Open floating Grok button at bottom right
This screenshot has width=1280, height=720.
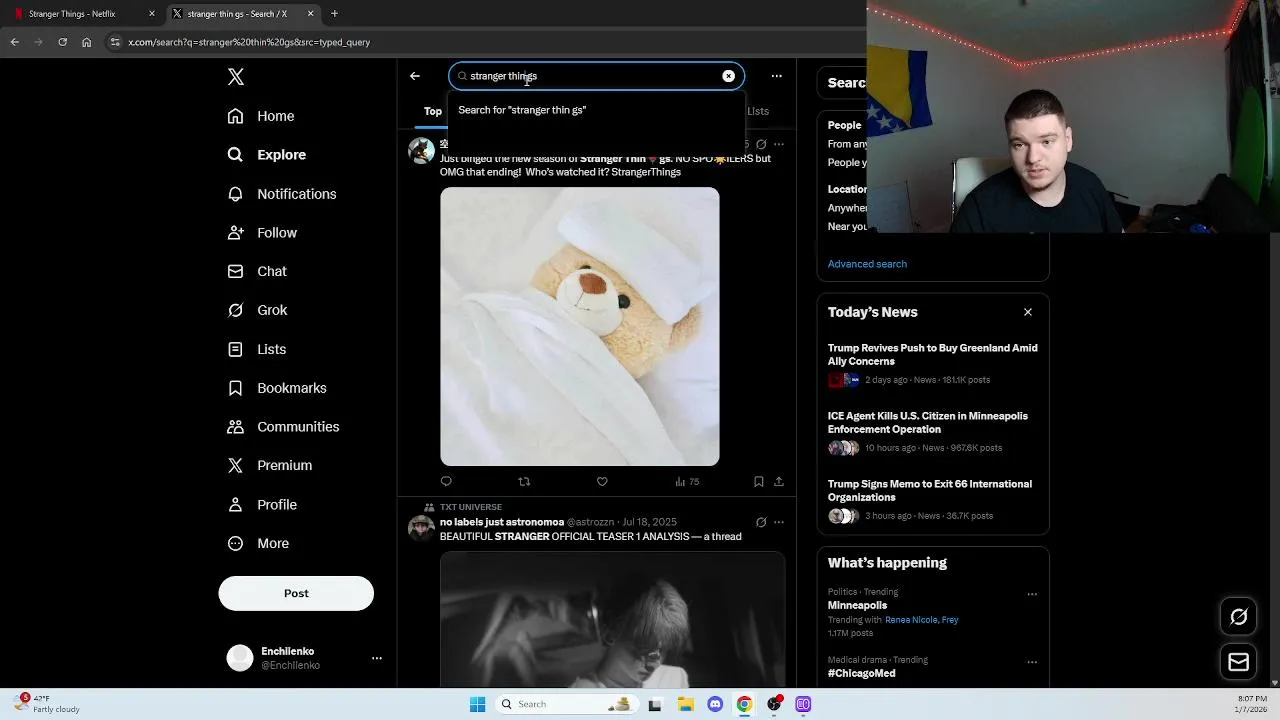1239,617
